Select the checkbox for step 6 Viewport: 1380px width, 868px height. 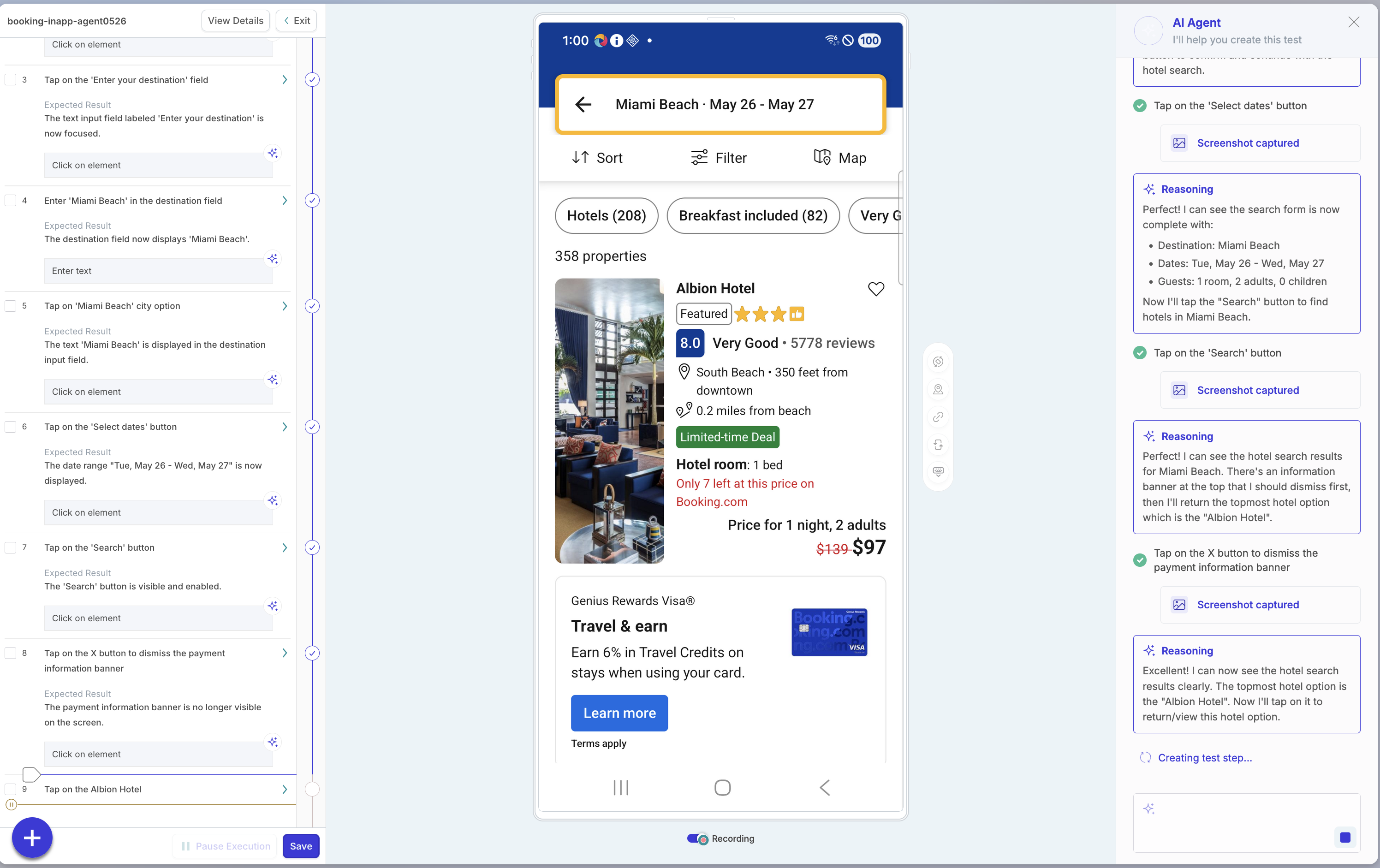pyautogui.click(x=10, y=427)
